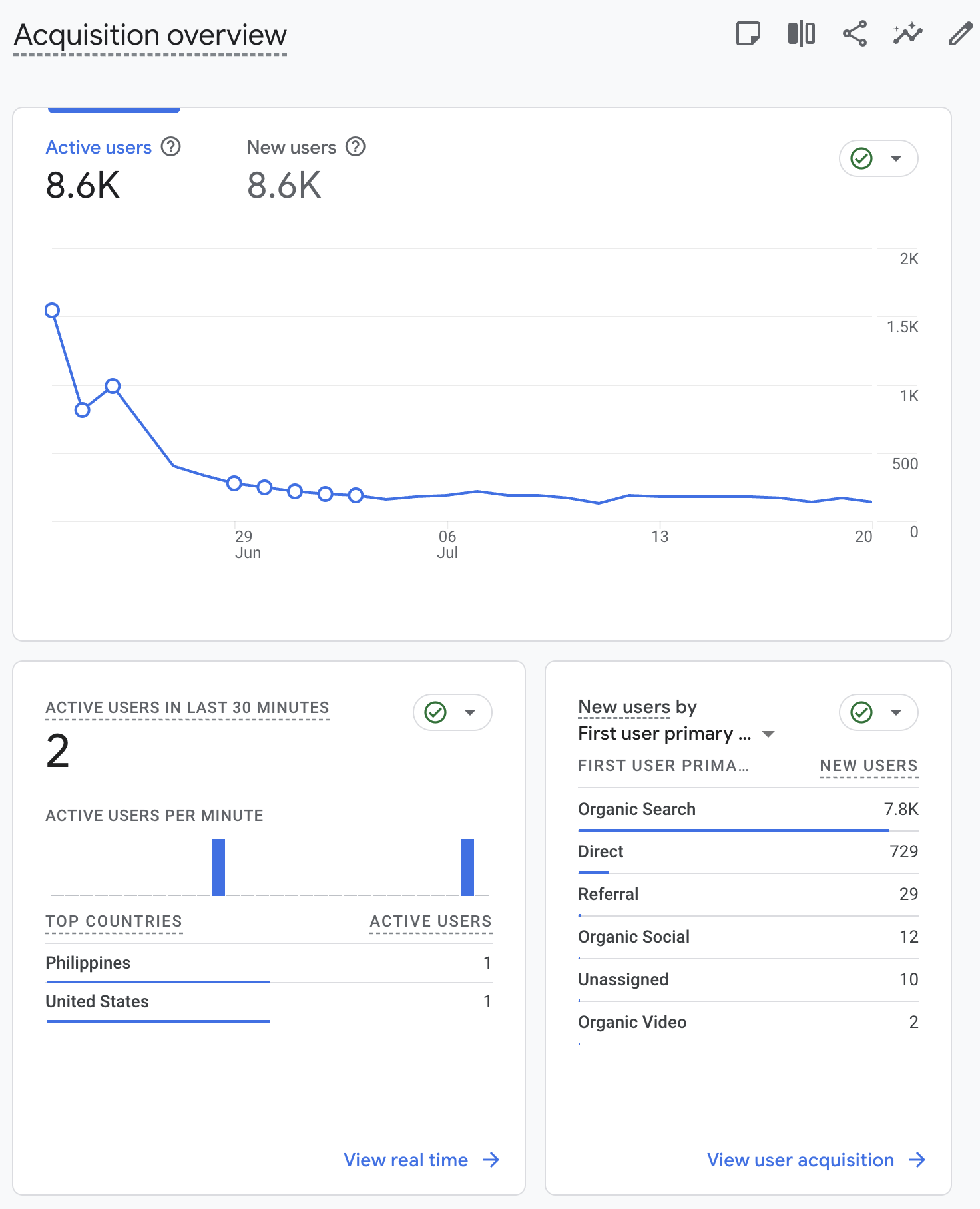Select the Active users metric tab
Viewport: 980px width, 1209px height.
pyautogui.click(x=99, y=148)
